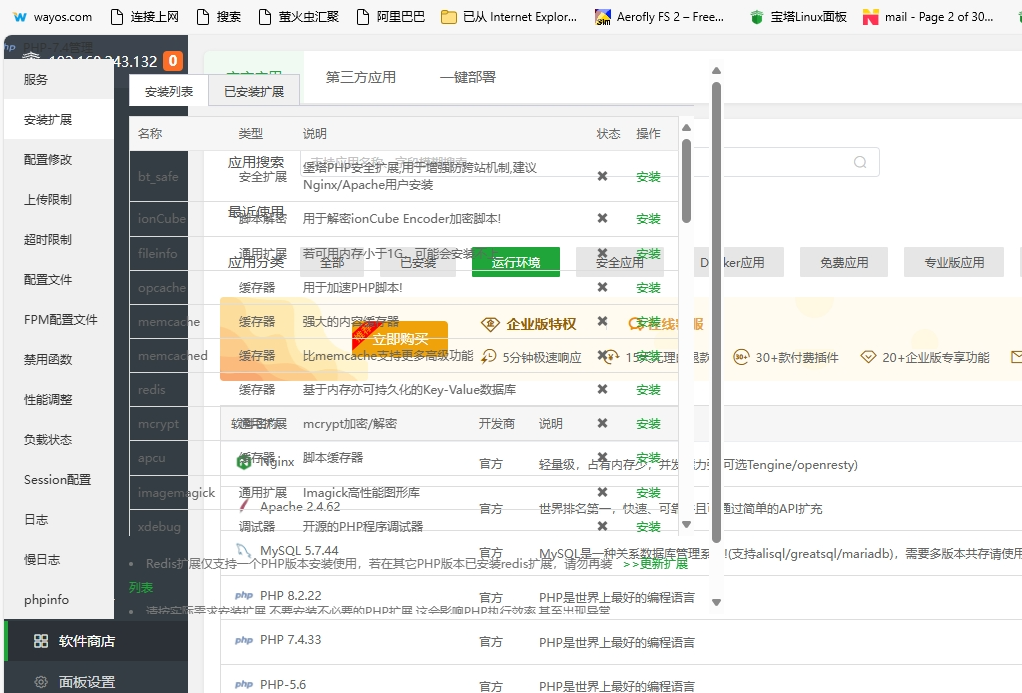Click 安装 for the imagemagick extension
Screen dimensions: 1022x693
(x=649, y=493)
